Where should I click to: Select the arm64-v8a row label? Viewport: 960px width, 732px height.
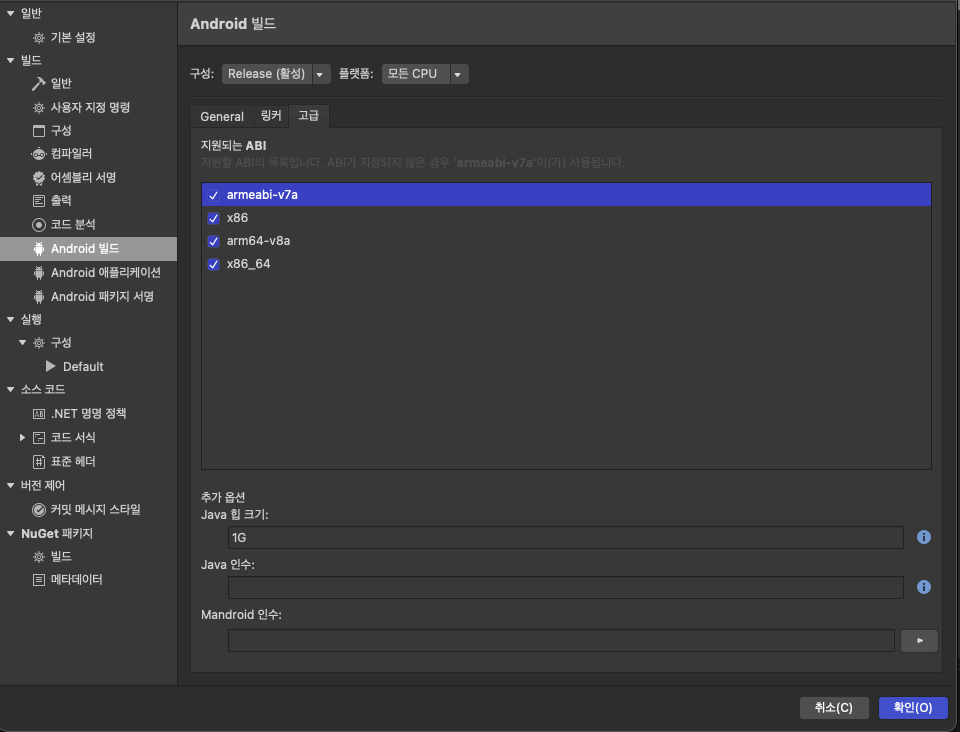(x=258, y=241)
